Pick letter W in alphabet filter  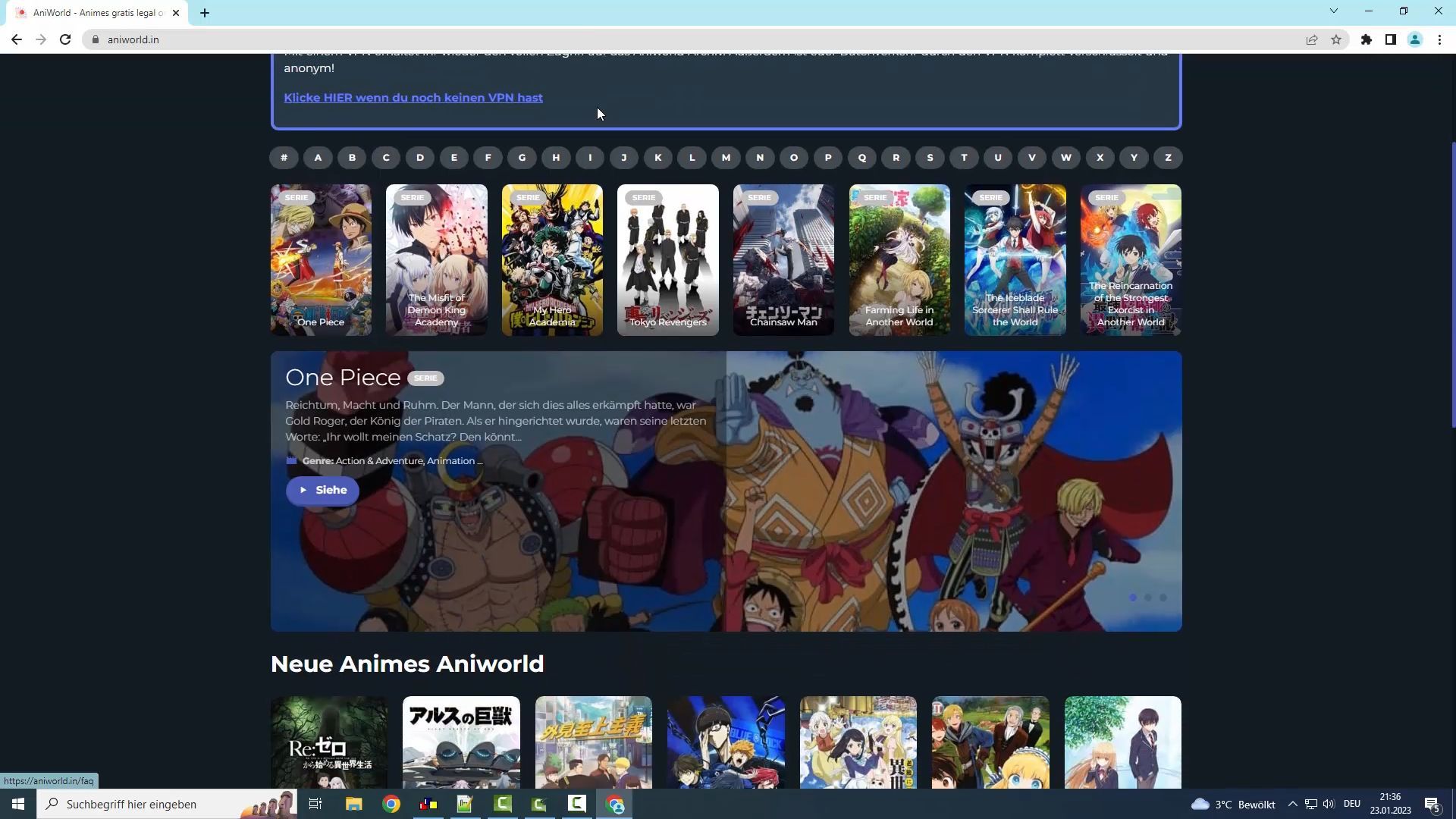(1066, 158)
